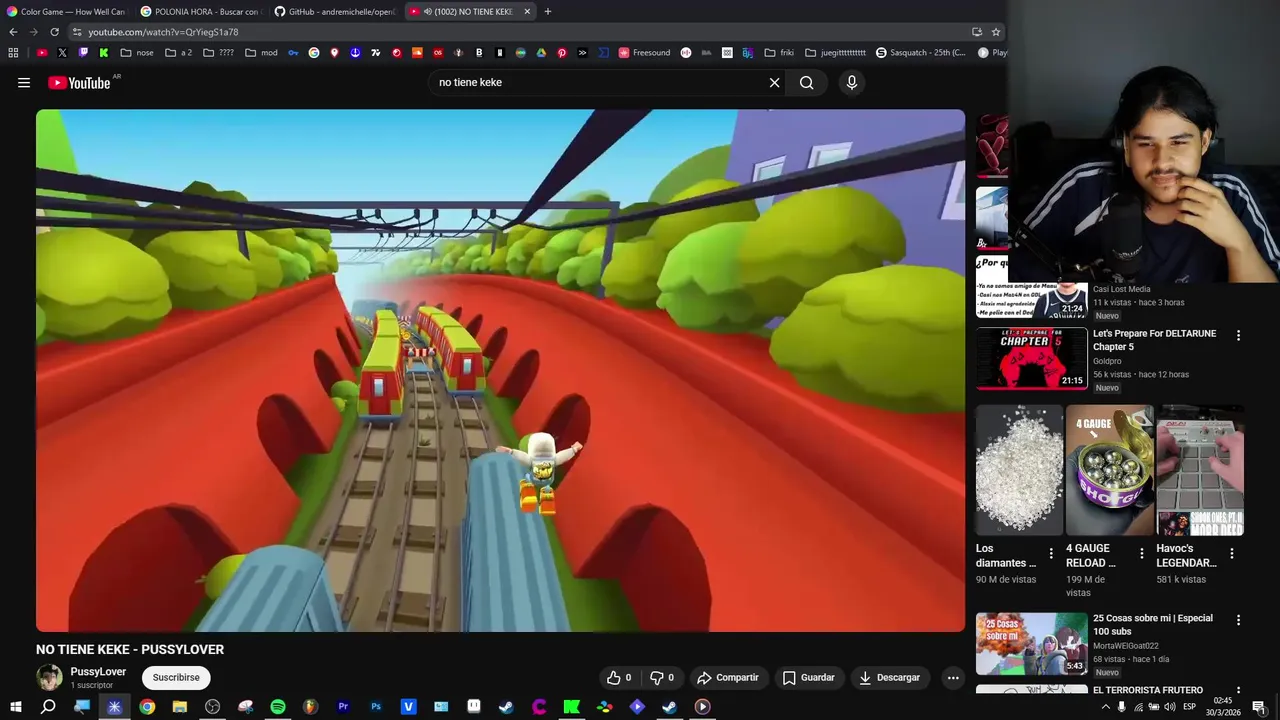Open the '25 Cosas sobre mi' thumbnail
1280x720 pixels.
(1031, 644)
